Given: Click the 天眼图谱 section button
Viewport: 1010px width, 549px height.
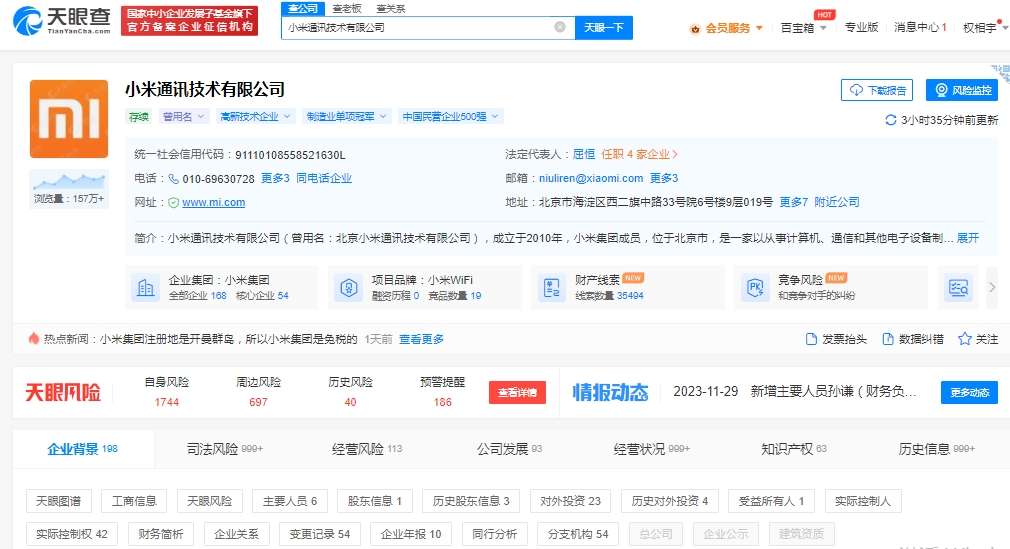Looking at the screenshot, I should 59,501.
